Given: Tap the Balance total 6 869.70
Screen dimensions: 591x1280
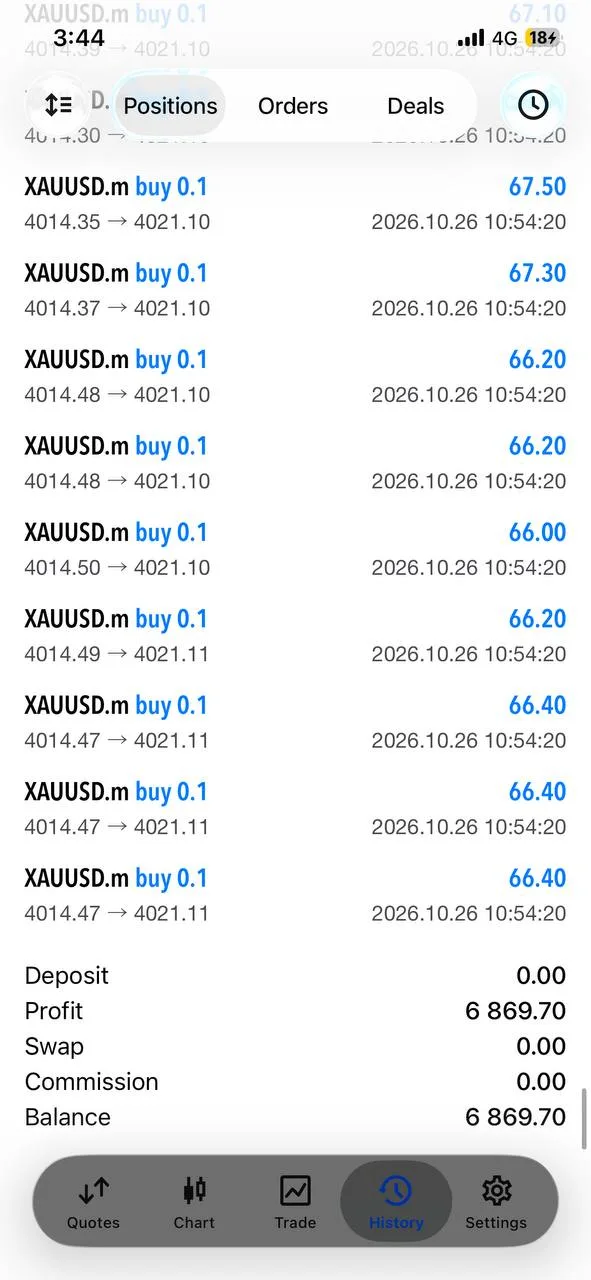Looking at the screenshot, I should click(516, 1117).
